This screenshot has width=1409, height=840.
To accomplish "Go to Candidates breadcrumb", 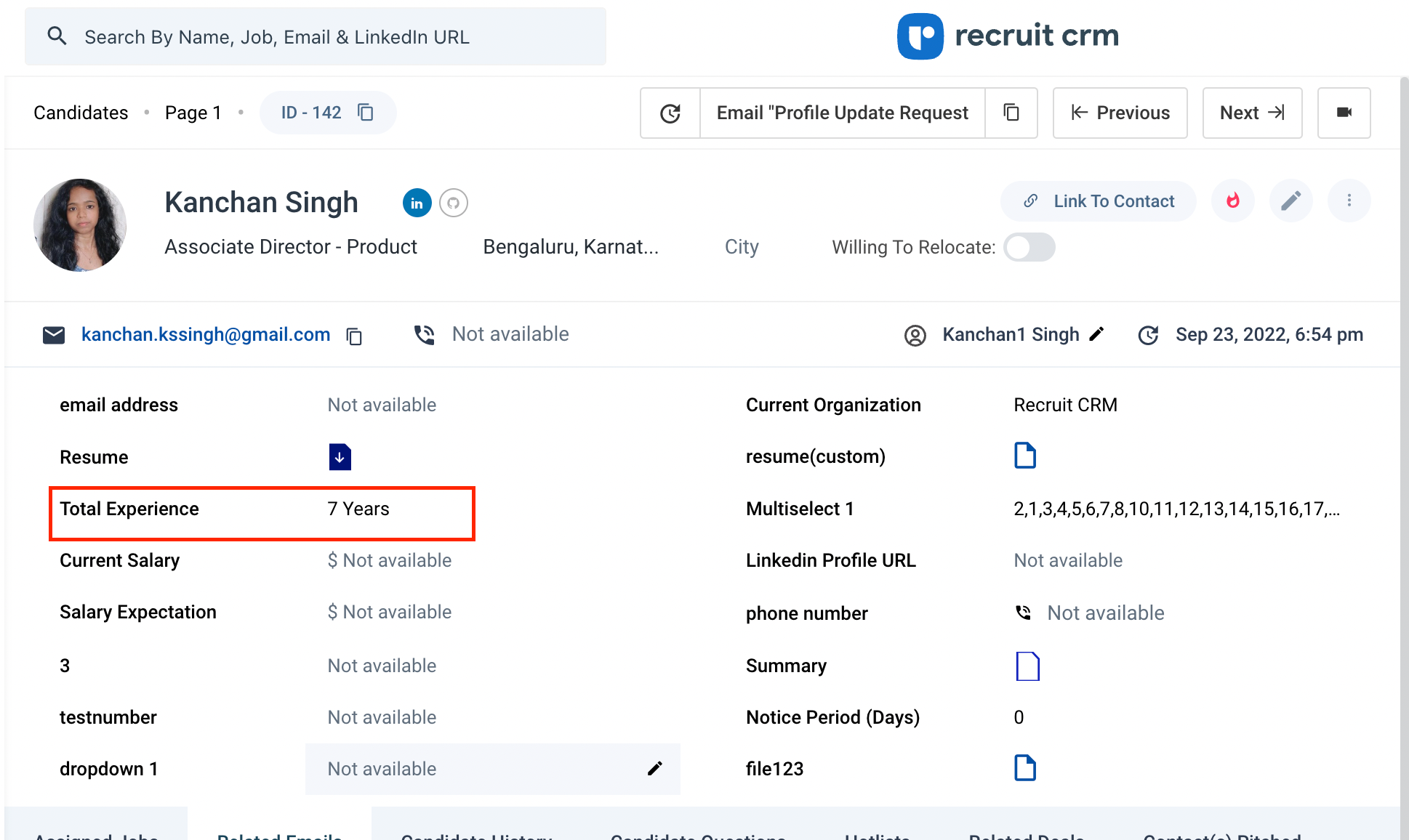I will [x=81, y=113].
